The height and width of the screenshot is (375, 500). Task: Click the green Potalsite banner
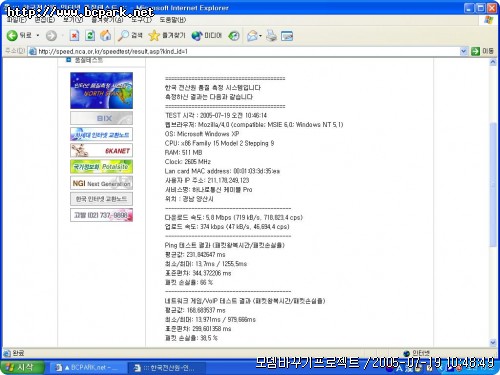click(x=101, y=166)
